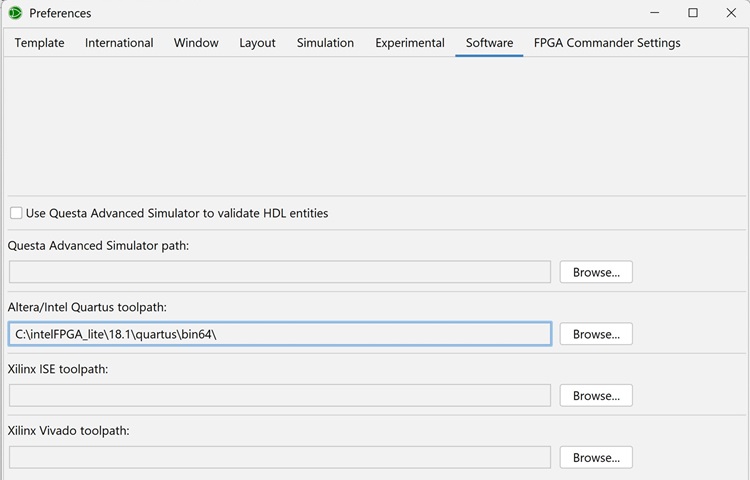Click the Altera/Intel Quartus toolpath field
The width and height of the screenshot is (750, 480).
tap(280, 334)
